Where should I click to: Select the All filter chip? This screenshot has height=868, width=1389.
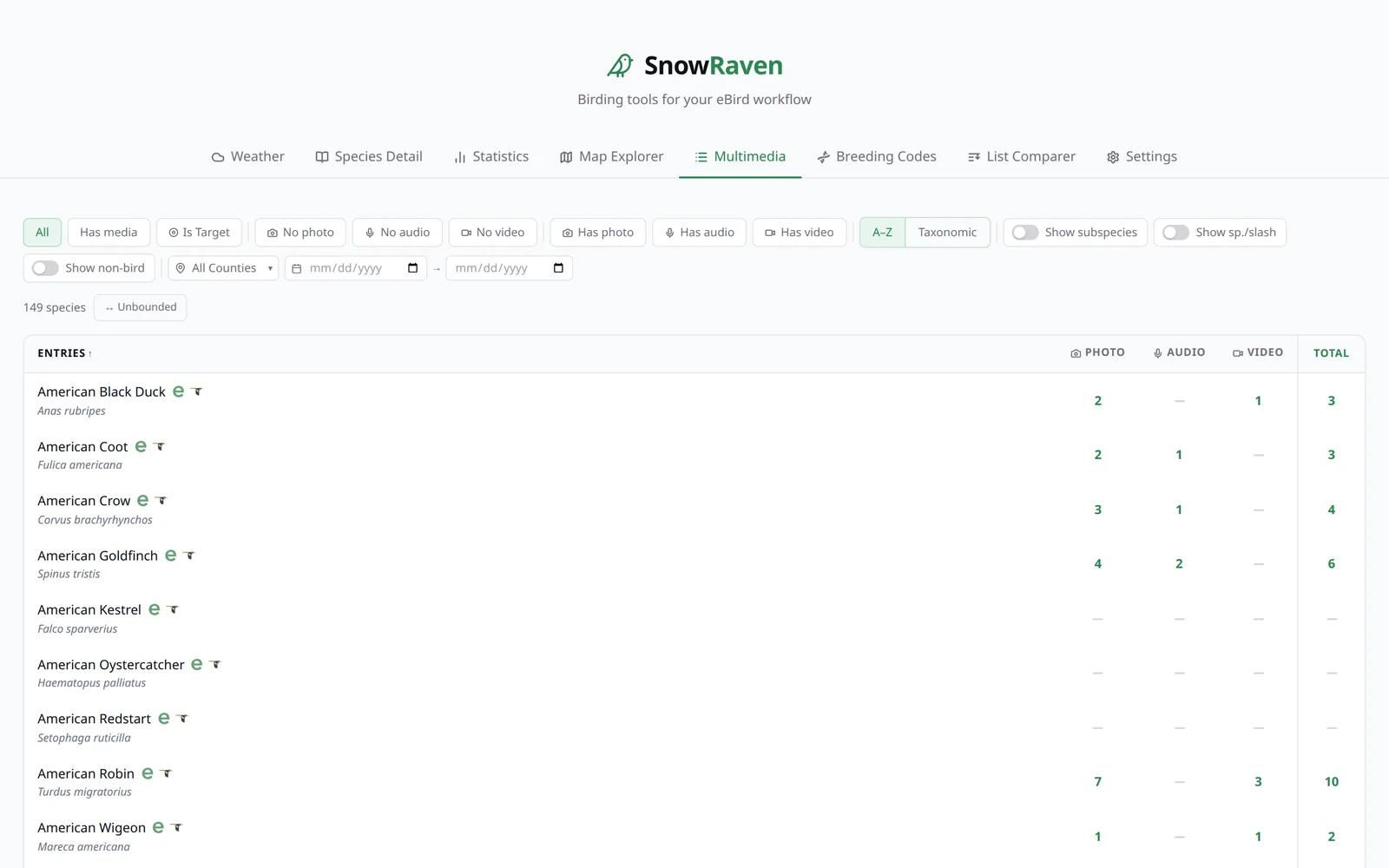click(43, 233)
